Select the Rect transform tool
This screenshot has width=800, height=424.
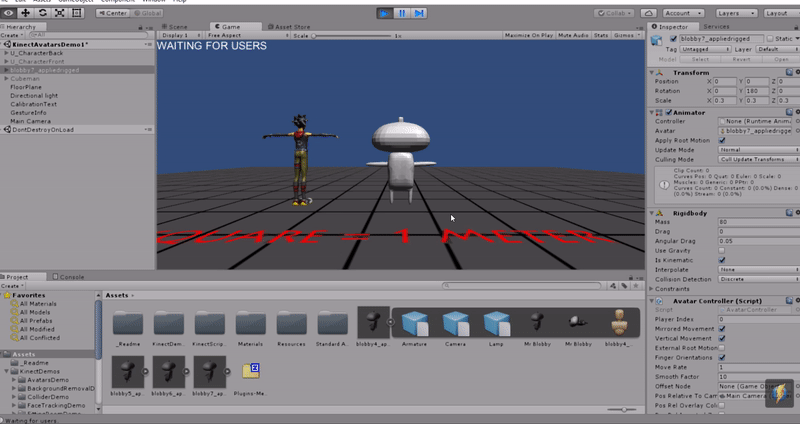click(x=76, y=13)
